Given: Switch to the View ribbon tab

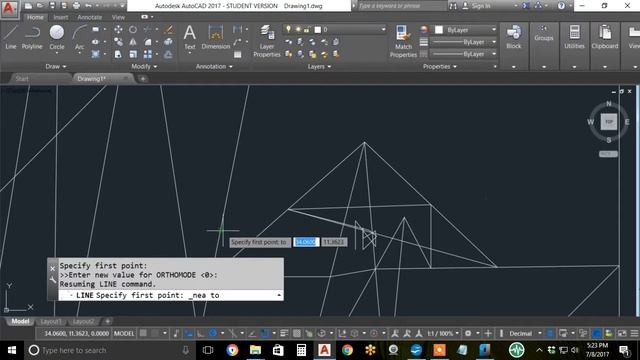Looking at the screenshot, I should (118, 17).
